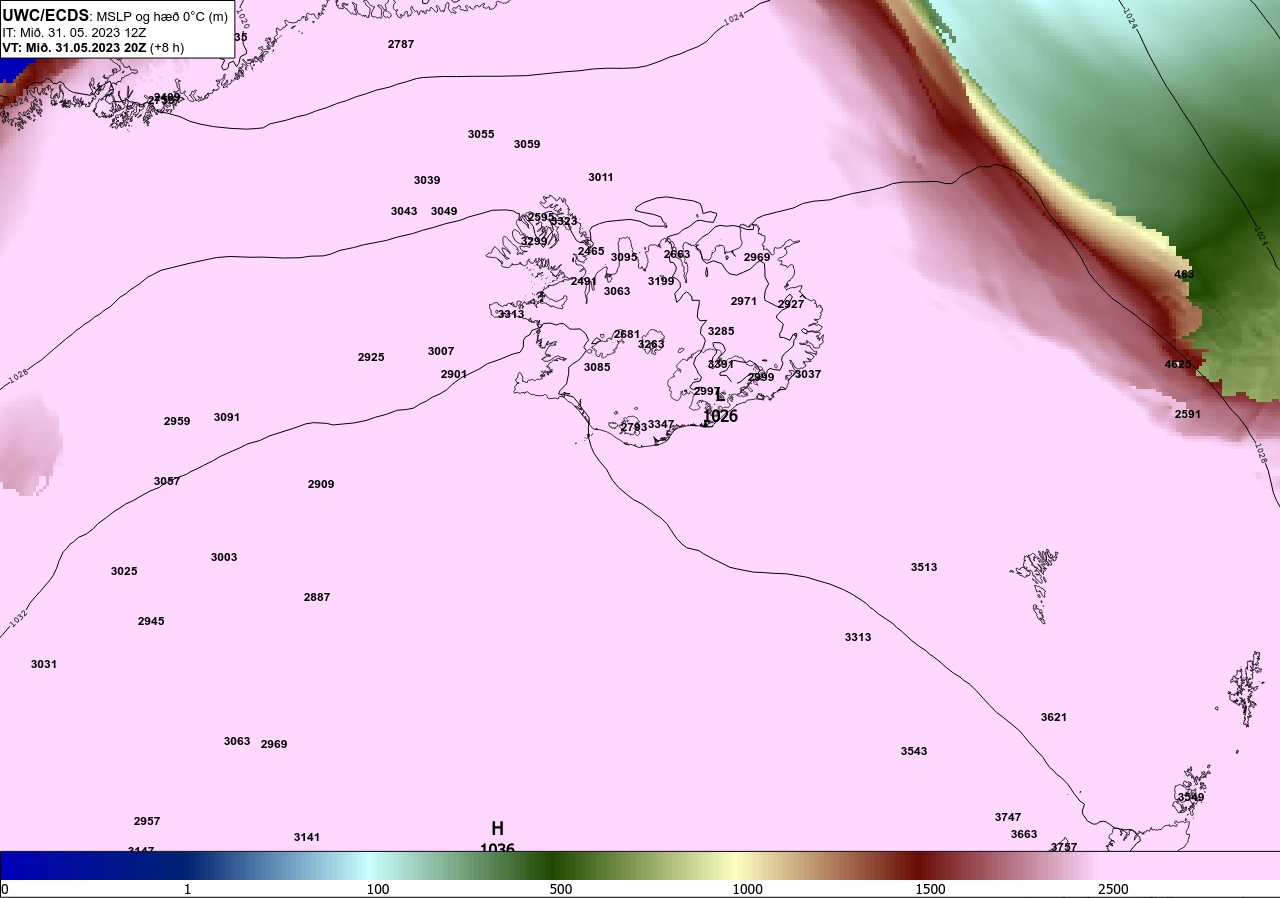Click the 3057 height value
Viewport: 1280px width, 898px height.
point(167,481)
